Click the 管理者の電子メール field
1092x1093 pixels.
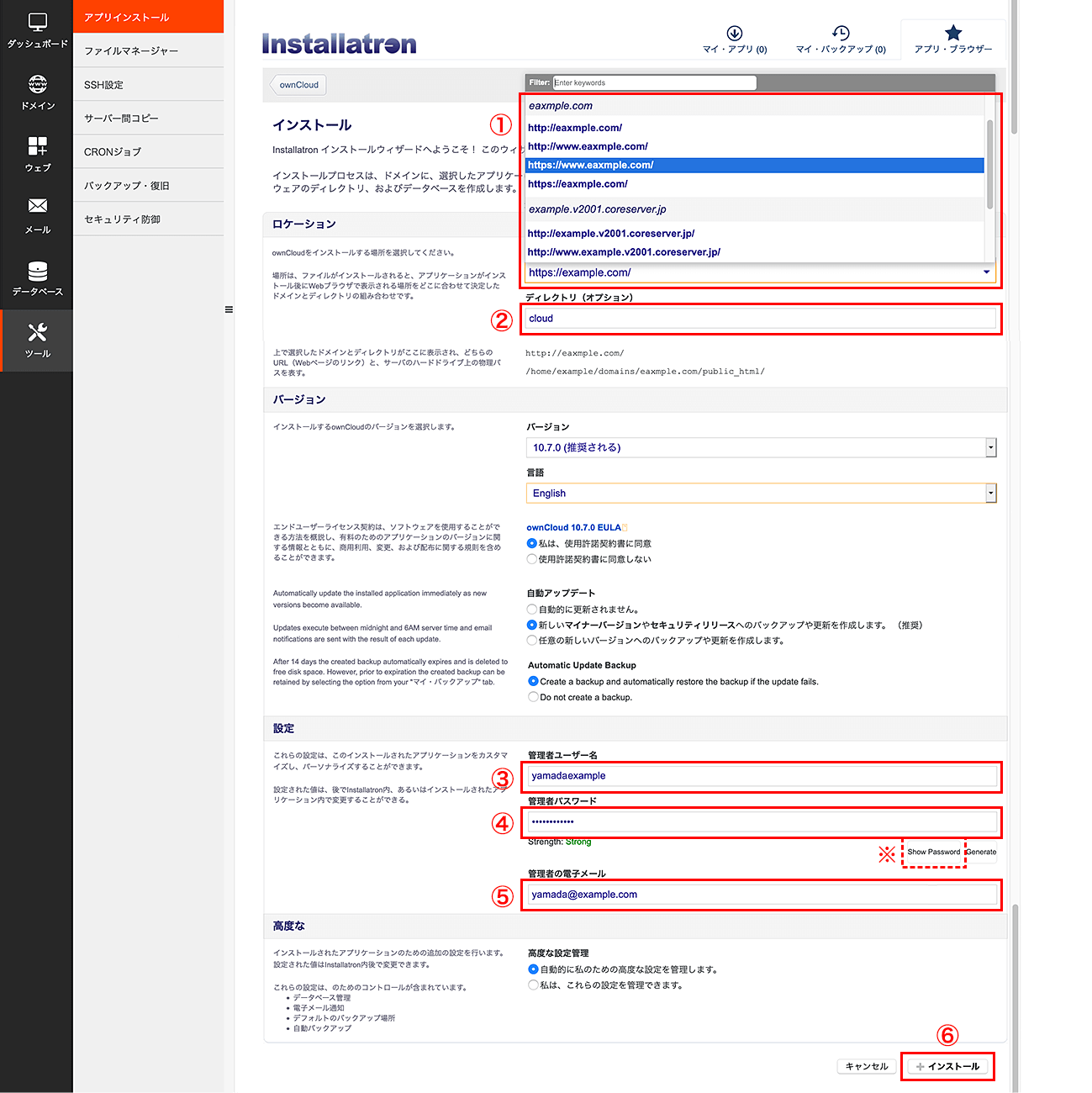point(762,895)
